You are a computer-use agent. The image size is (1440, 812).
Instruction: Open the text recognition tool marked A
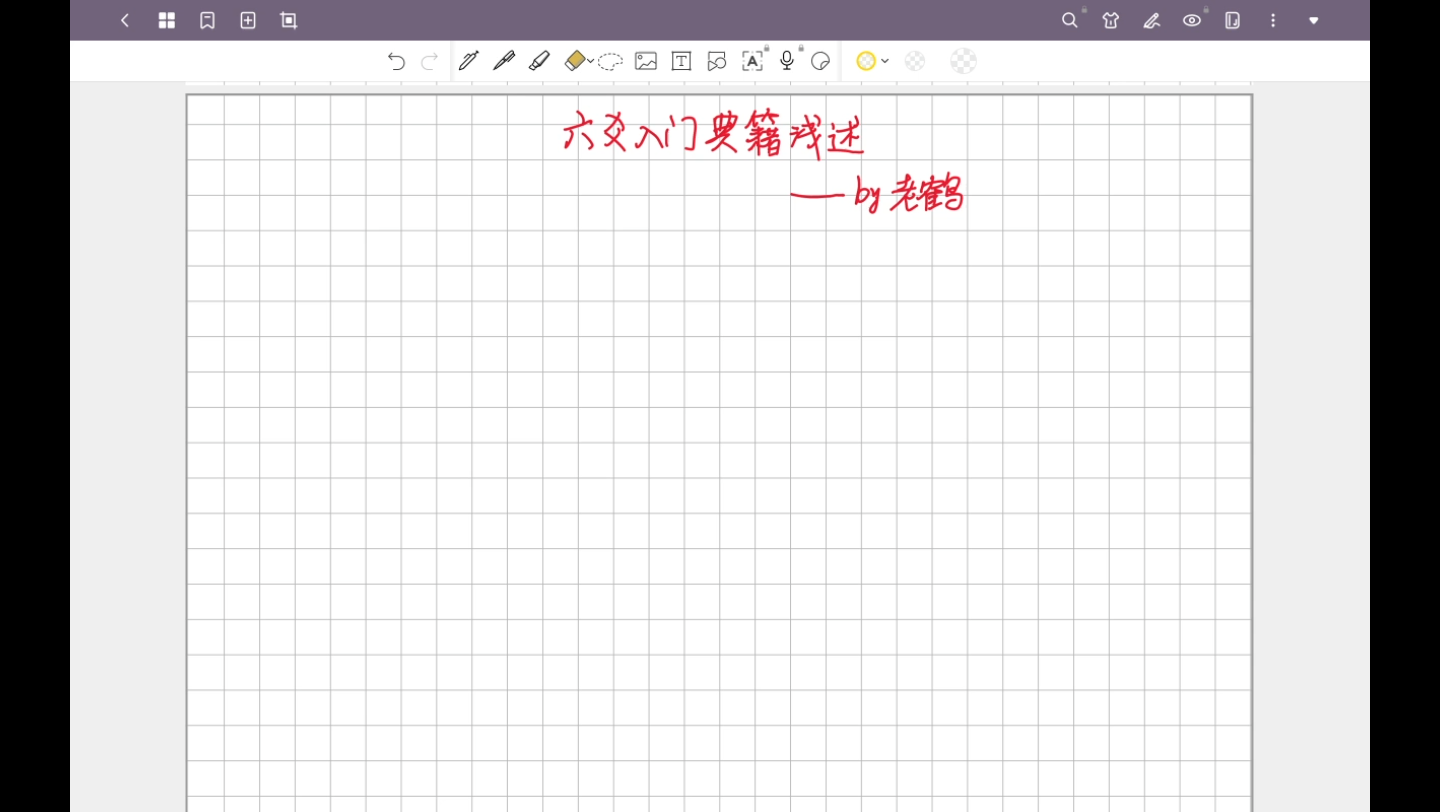pos(752,61)
